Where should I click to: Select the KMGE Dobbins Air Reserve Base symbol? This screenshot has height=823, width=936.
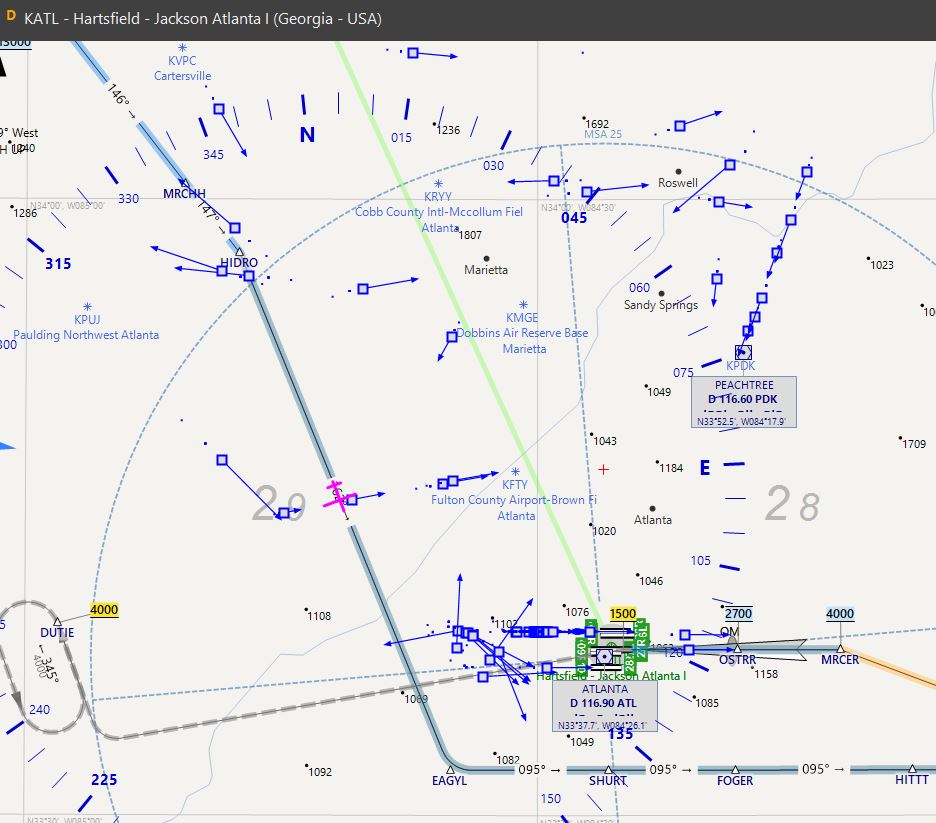tap(522, 306)
